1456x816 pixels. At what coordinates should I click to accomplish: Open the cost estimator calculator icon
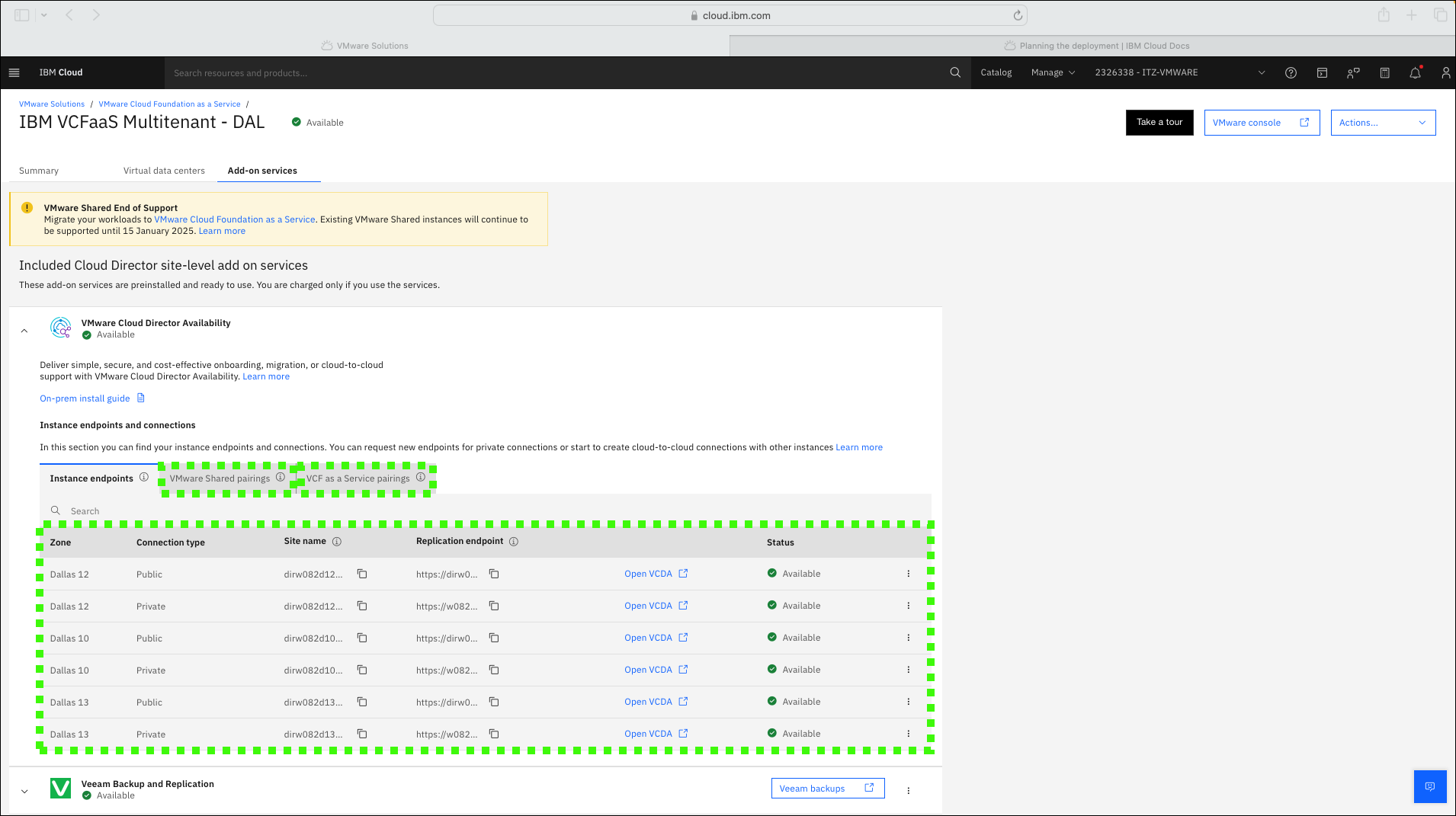[1385, 72]
